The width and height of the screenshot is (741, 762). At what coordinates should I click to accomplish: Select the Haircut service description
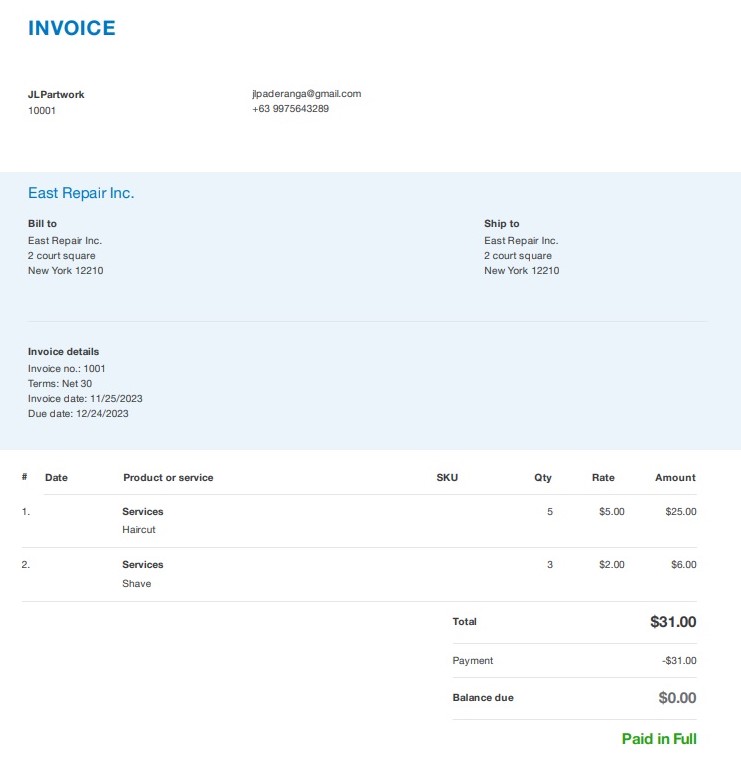139,530
